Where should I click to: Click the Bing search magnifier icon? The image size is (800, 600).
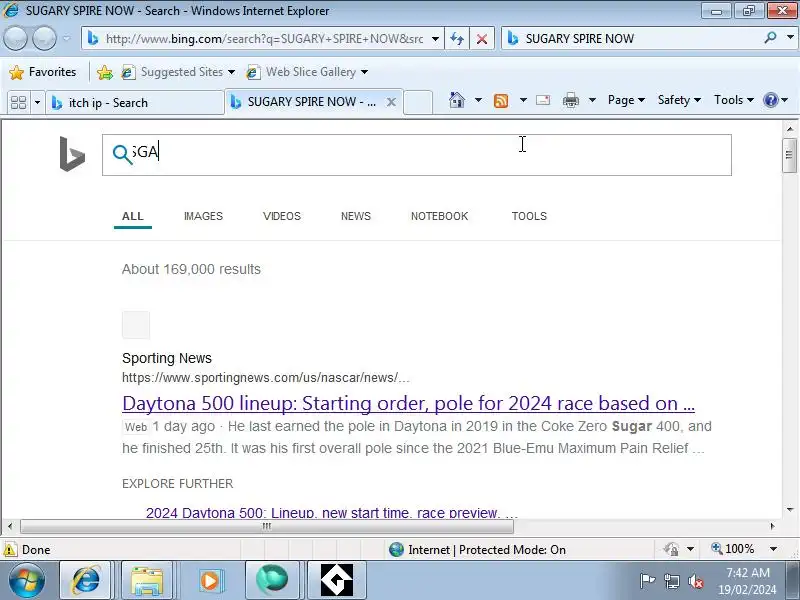(x=122, y=154)
